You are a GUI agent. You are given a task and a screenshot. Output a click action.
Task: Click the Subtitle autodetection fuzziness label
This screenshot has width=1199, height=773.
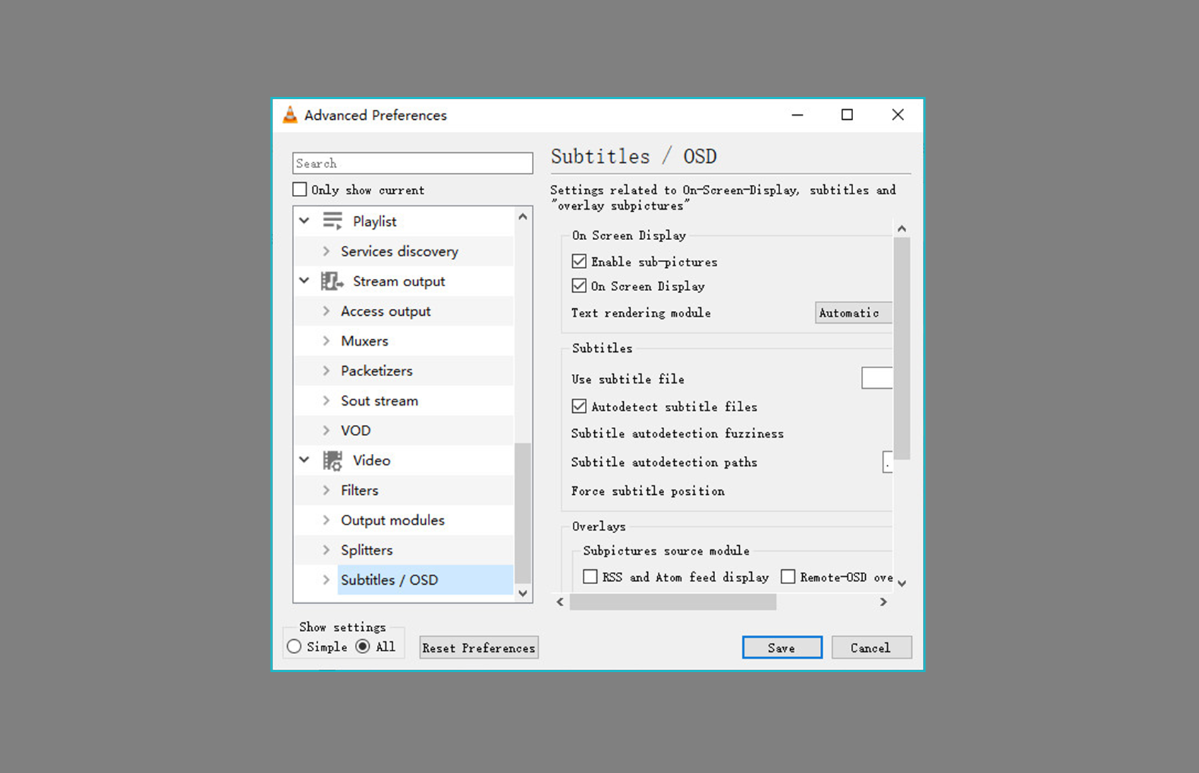(677, 434)
